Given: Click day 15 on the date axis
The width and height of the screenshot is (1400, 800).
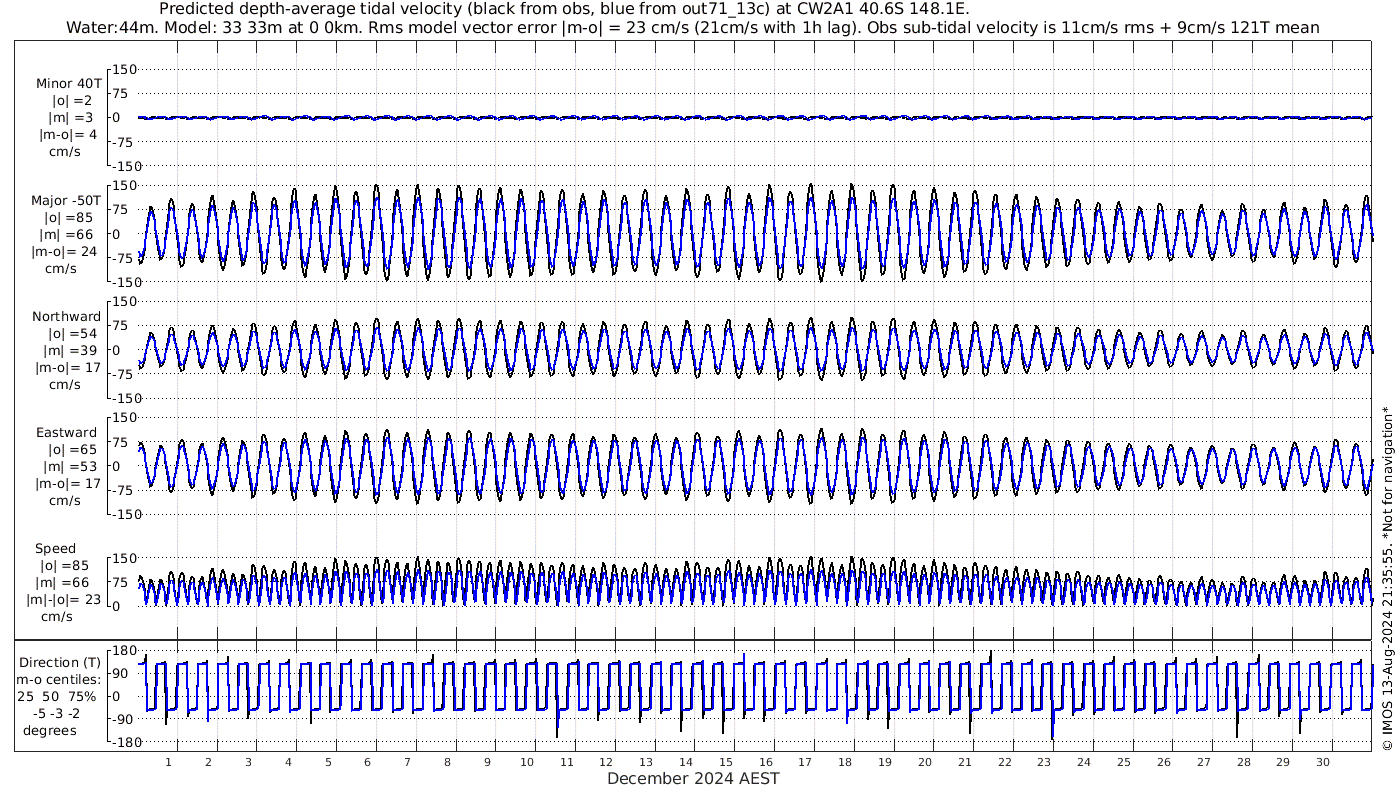Looking at the screenshot, I should tap(726, 762).
